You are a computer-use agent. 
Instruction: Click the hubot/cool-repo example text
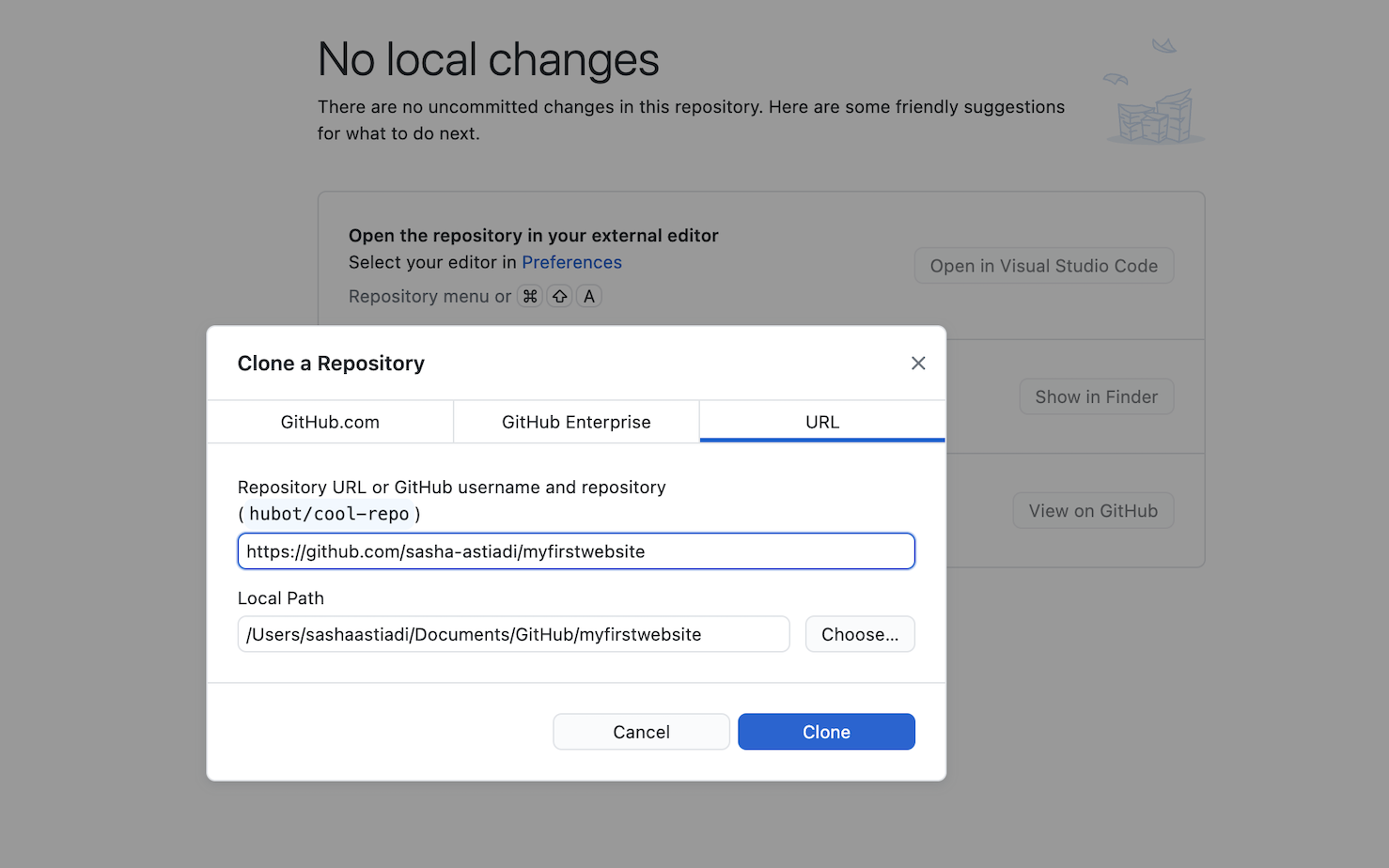[x=329, y=514]
